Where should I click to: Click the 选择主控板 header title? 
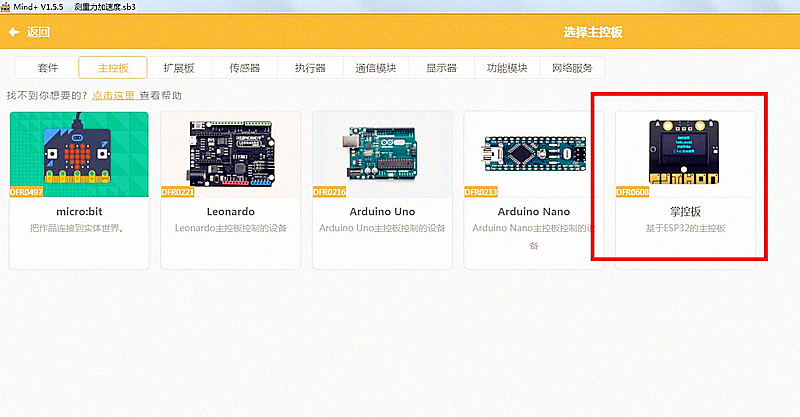coord(593,32)
